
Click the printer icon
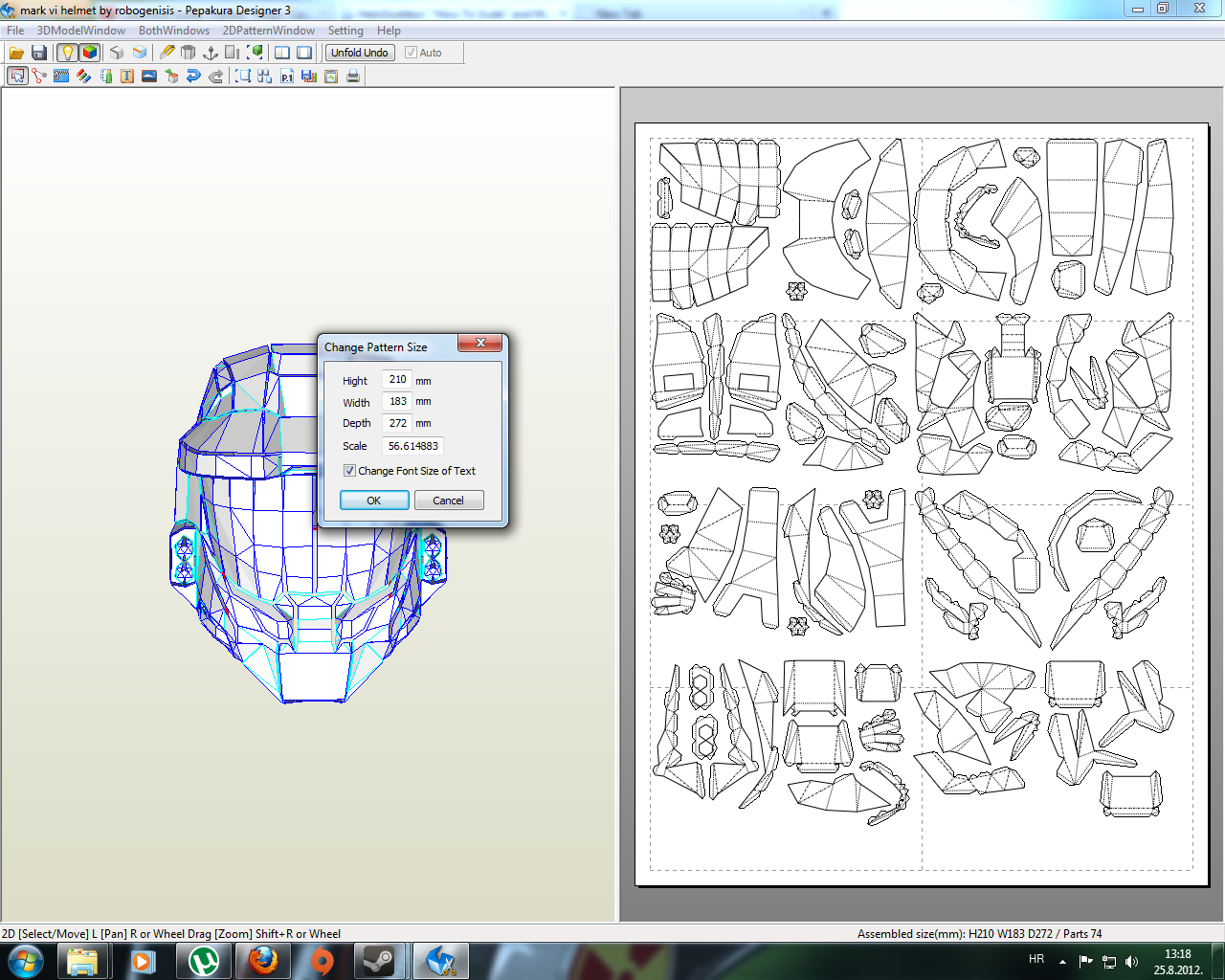tap(353, 76)
